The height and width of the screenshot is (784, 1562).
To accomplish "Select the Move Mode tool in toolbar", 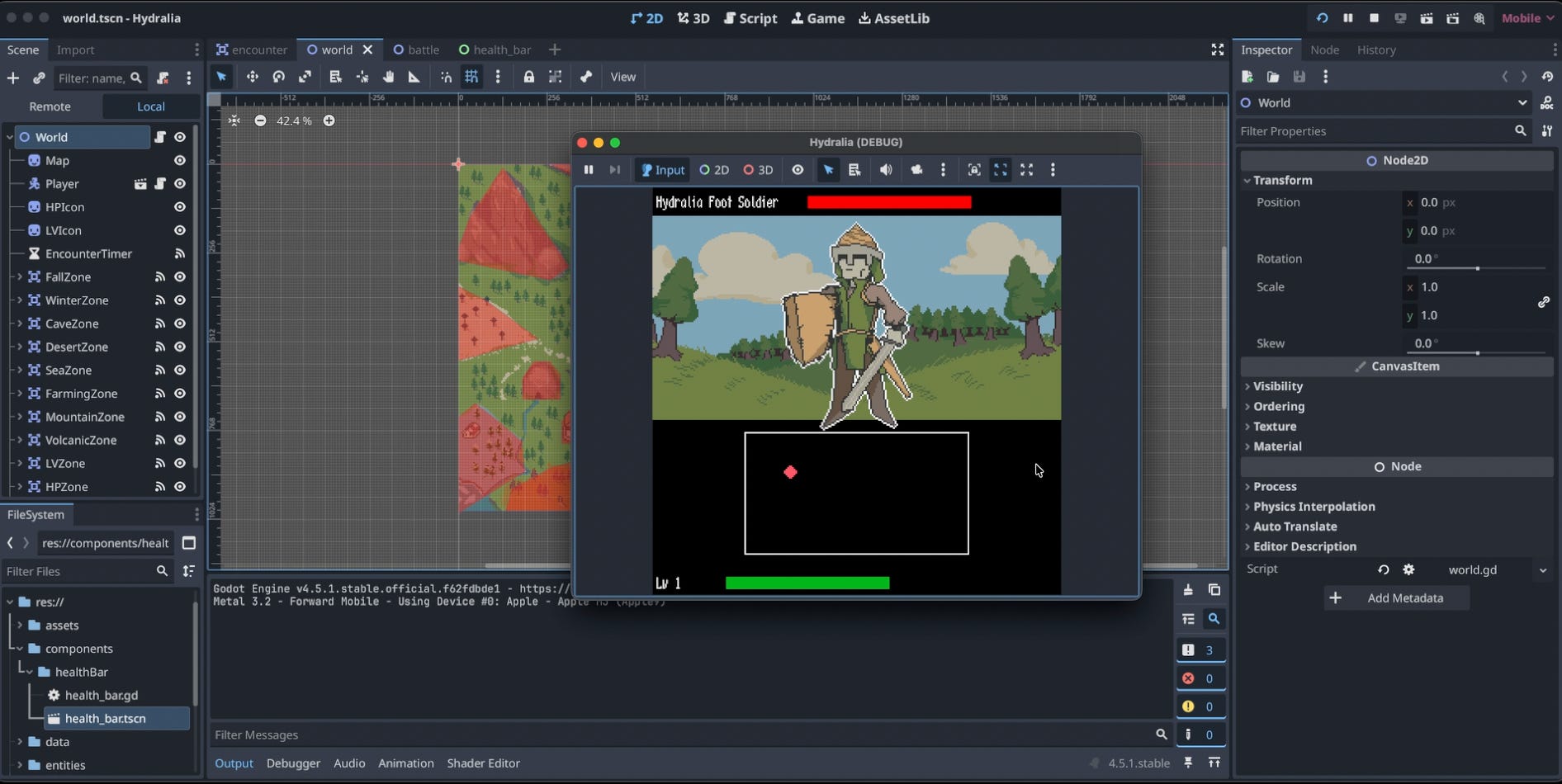I will [252, 77].
